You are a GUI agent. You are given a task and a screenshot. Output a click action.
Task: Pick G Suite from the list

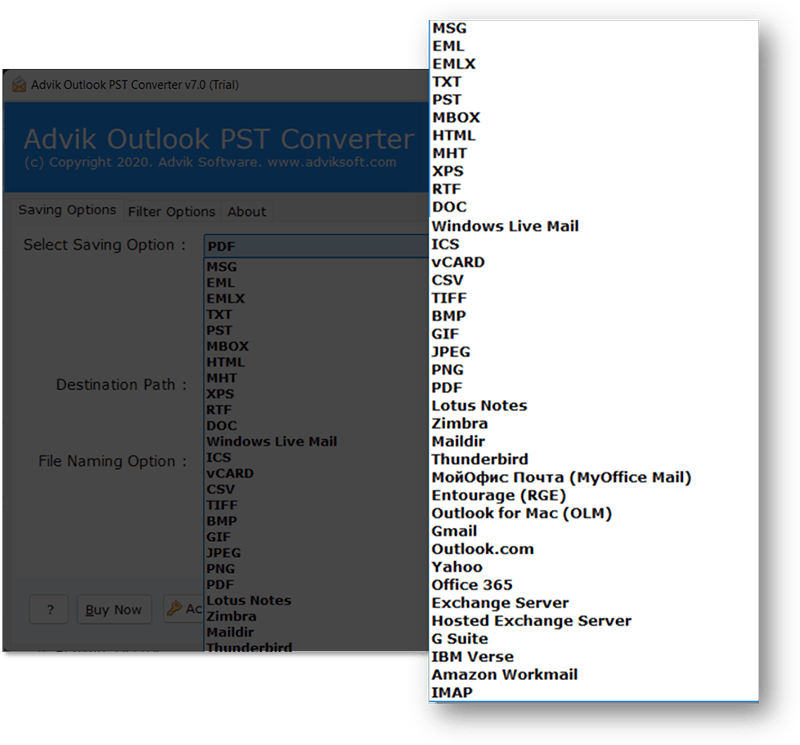[x=460, y=638]
